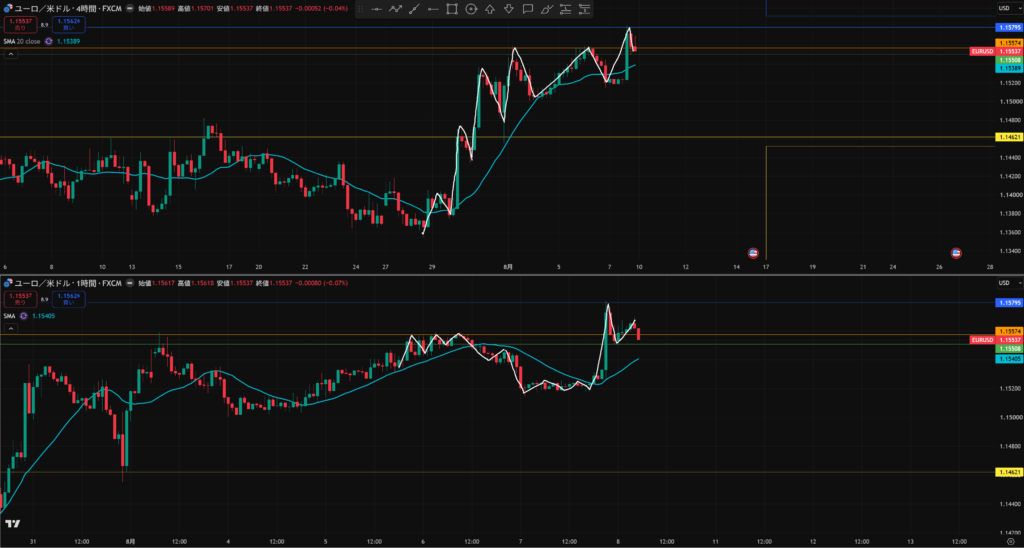Select the arrow up marker tool
1024x548 pixels.
tap(490, 9)
